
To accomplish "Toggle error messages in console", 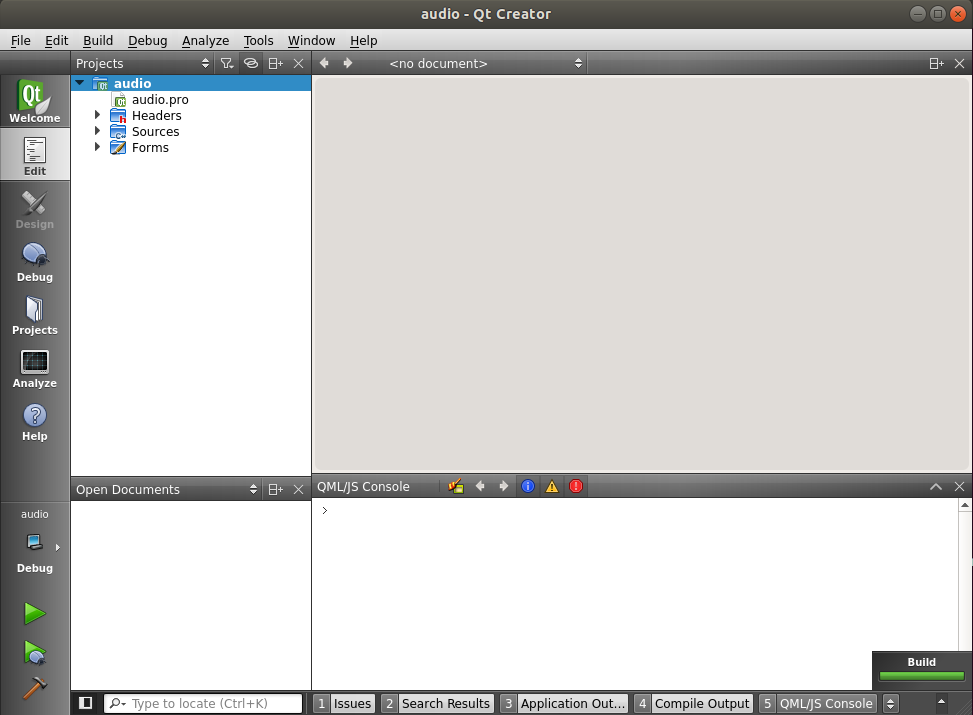I will [x=576, y=487].
